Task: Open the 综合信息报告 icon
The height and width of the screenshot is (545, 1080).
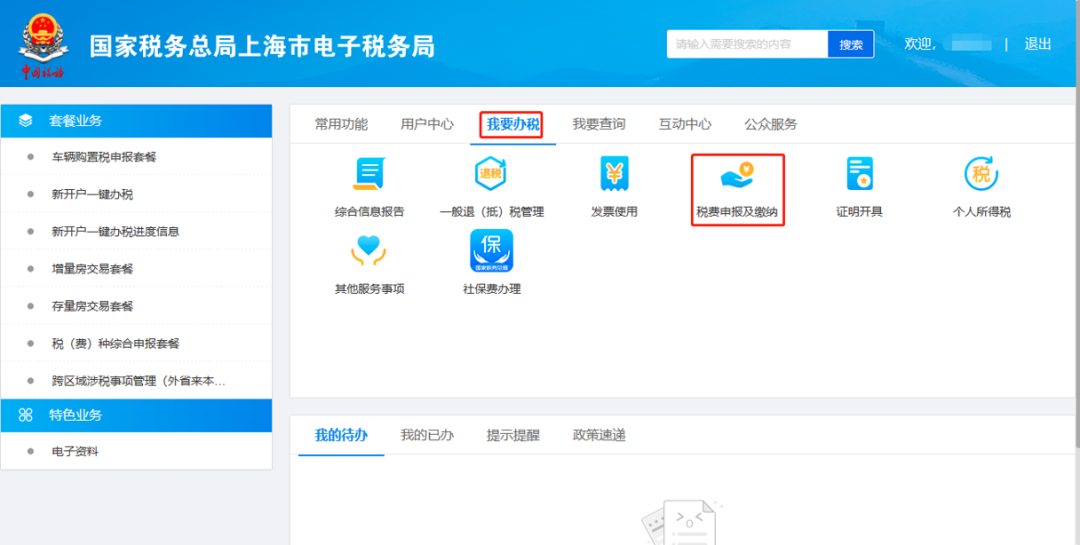Action: click(369, 176)
